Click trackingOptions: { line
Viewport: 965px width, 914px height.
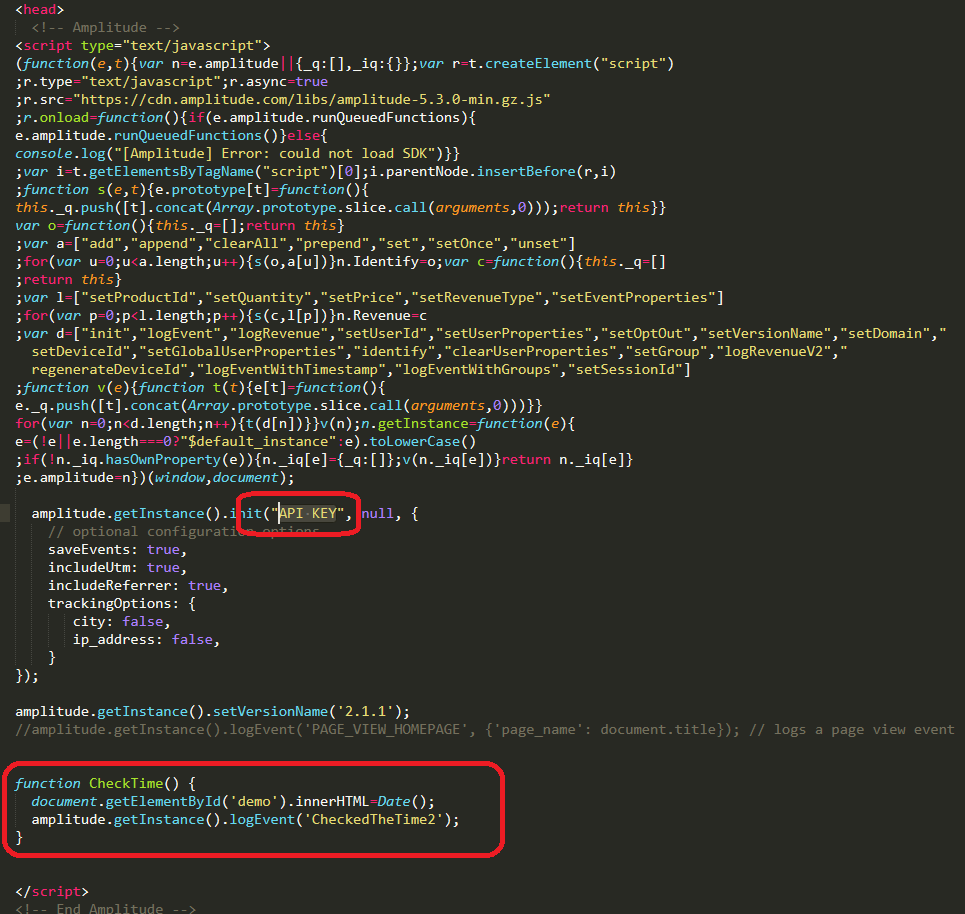[x=122, y=603]
